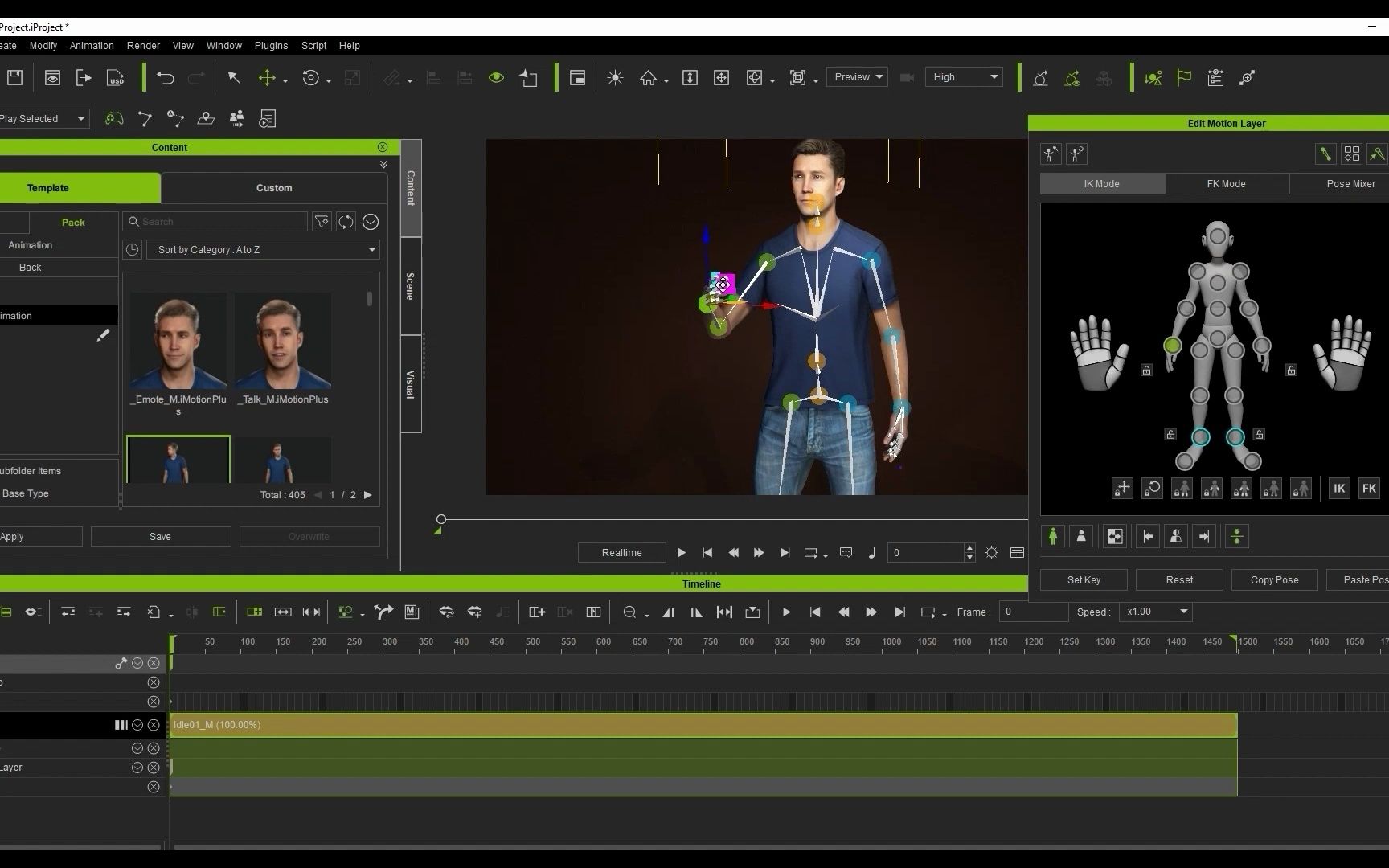The image size is (1389, 868).
Task: Click the Home camera view icon
Action: [x=648, y=78]
